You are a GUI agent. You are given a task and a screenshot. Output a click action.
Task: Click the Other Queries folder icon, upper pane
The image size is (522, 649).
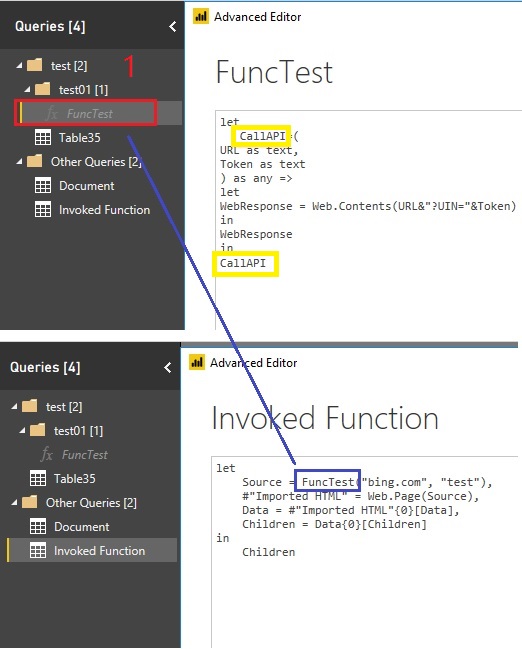(x=35, y=161)
